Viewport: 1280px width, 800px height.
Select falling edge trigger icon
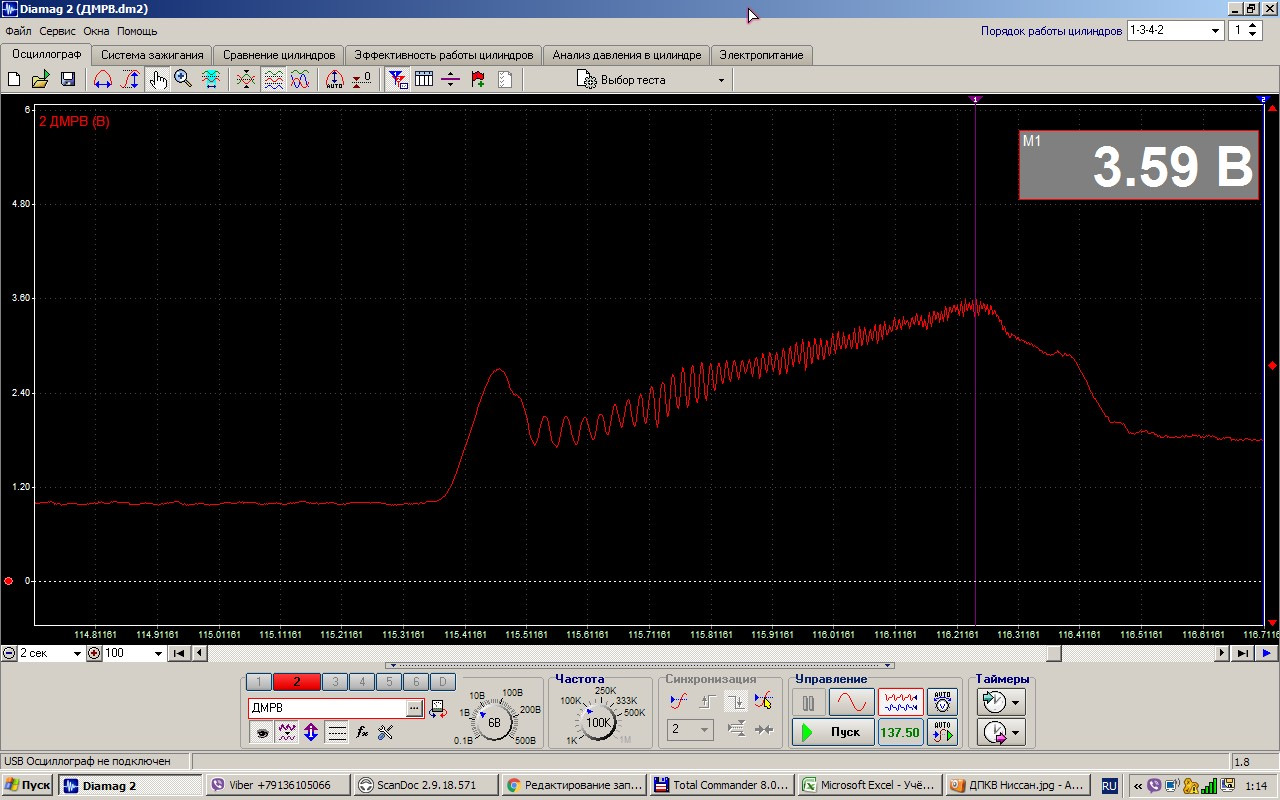(736, 702)
